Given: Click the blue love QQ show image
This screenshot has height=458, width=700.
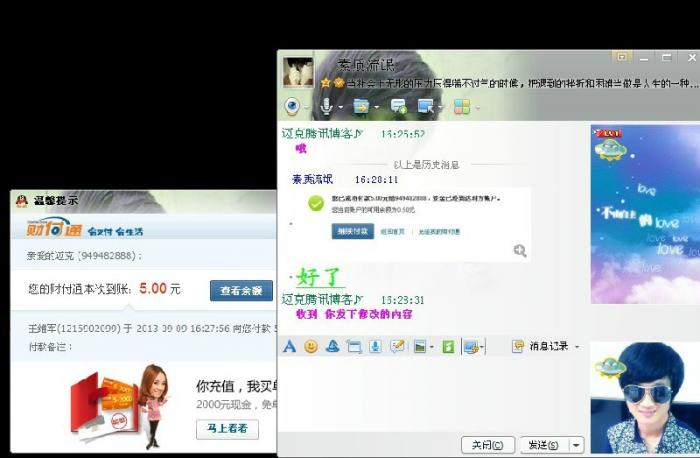Looking at the screenshot, I should click(645, 214).
